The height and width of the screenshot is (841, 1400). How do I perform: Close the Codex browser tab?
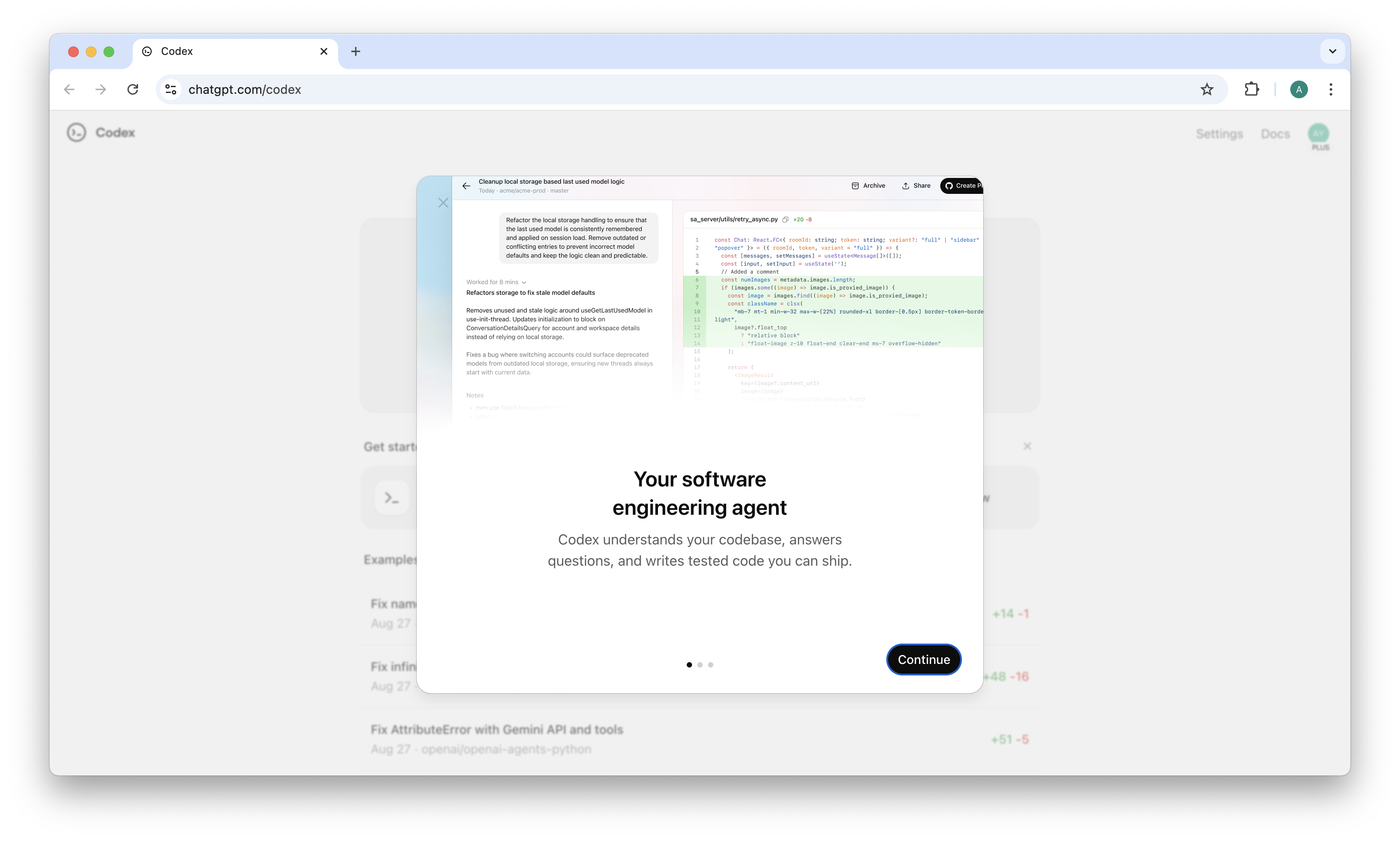click(324, 52)
